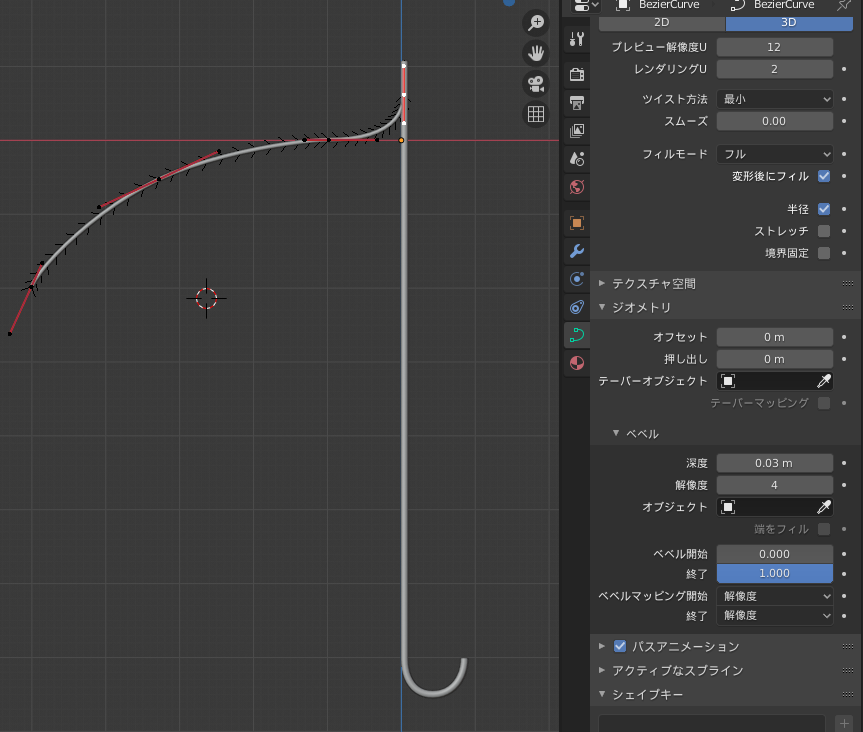The image size is (863, 732).
Task: Select orange control point on curve
Action: pyautogui.click(x=401, y=140)
